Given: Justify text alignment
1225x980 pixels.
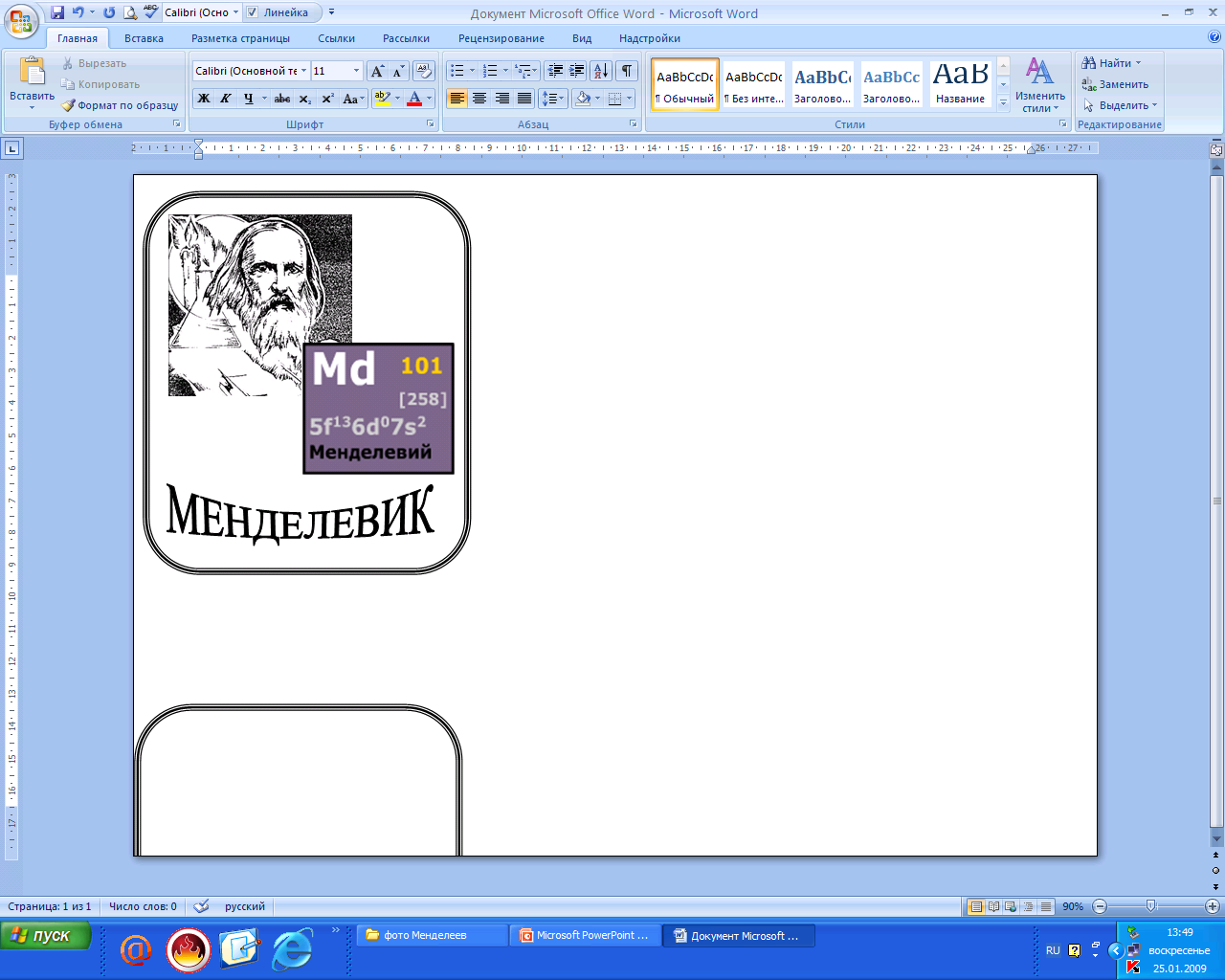Looking at the screenshot, I should (524, 99).
